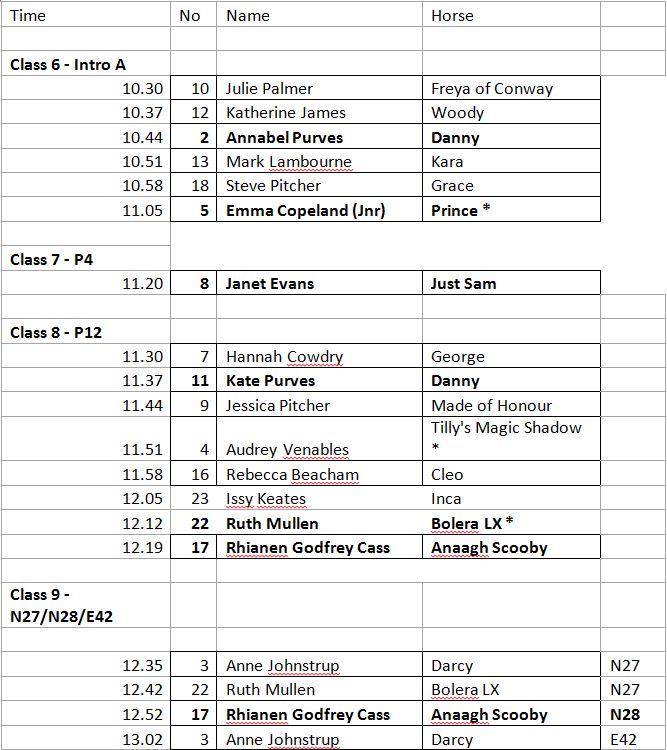Select the E42 test code cell
Viewport: 667px width, 750px height.
[624, 740]
